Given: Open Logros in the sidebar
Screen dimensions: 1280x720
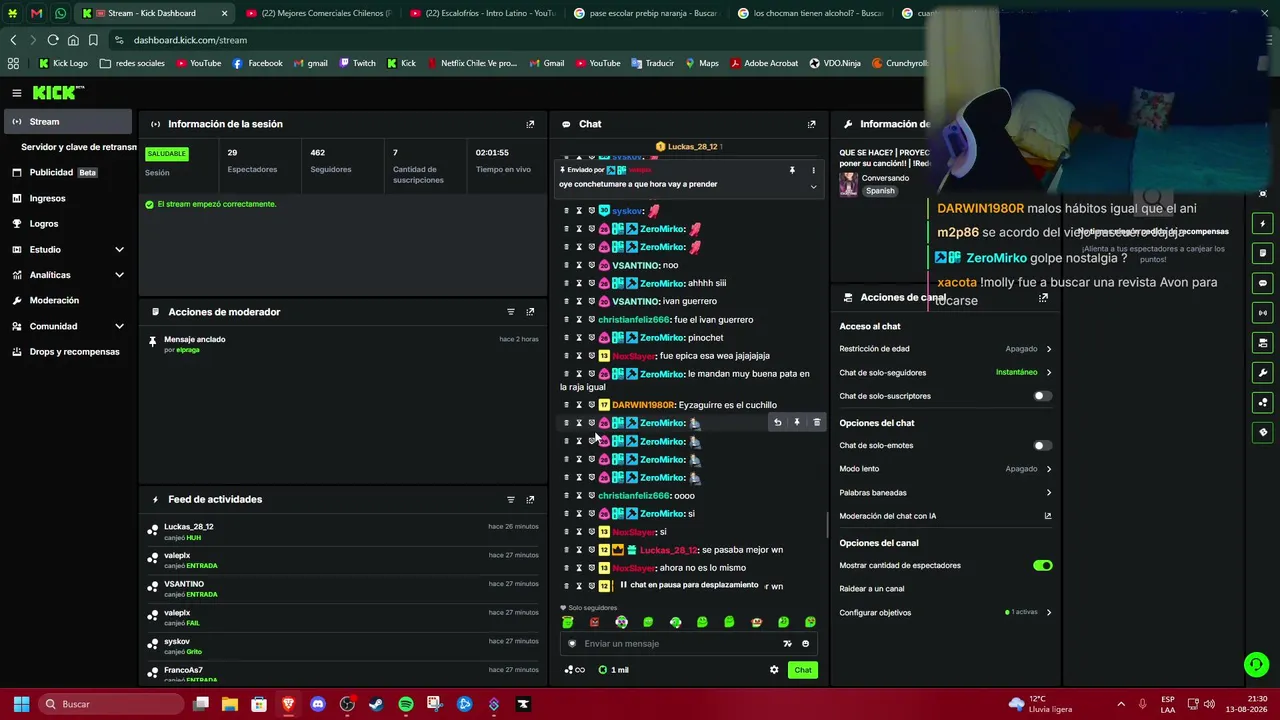Looking at the screenshot, I should [x=68, y=224].
